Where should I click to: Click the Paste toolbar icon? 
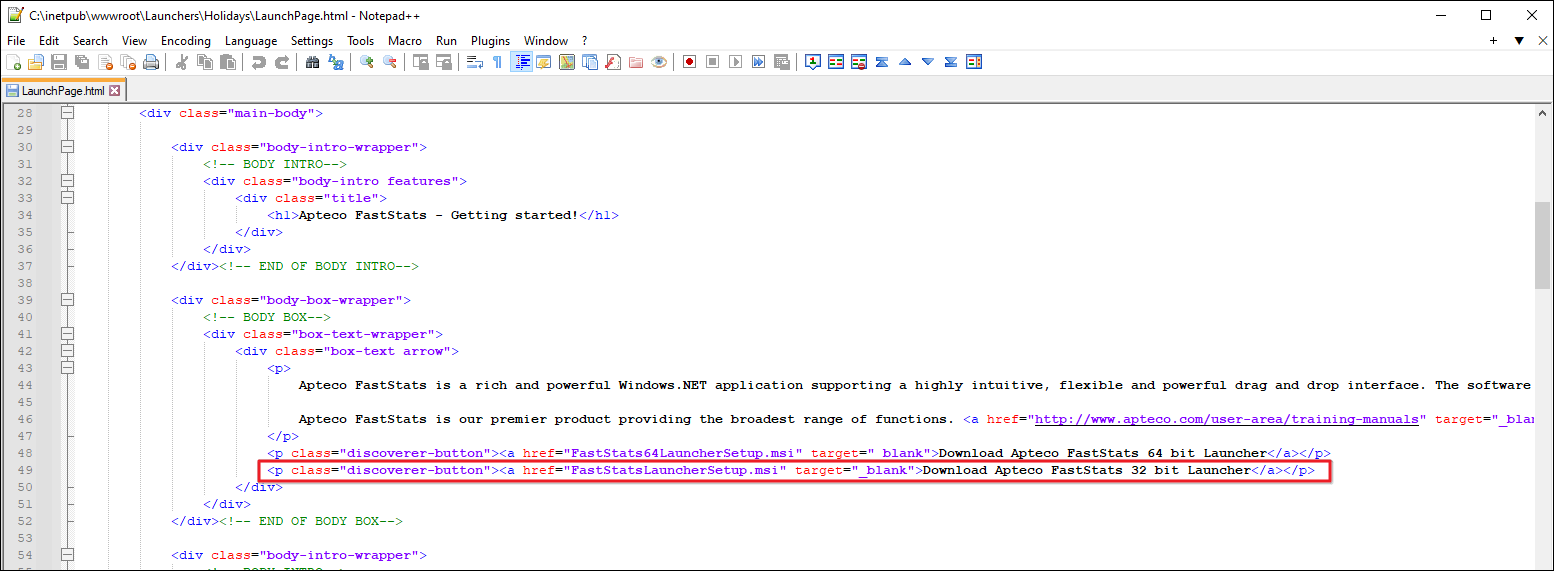pos(228,62)
